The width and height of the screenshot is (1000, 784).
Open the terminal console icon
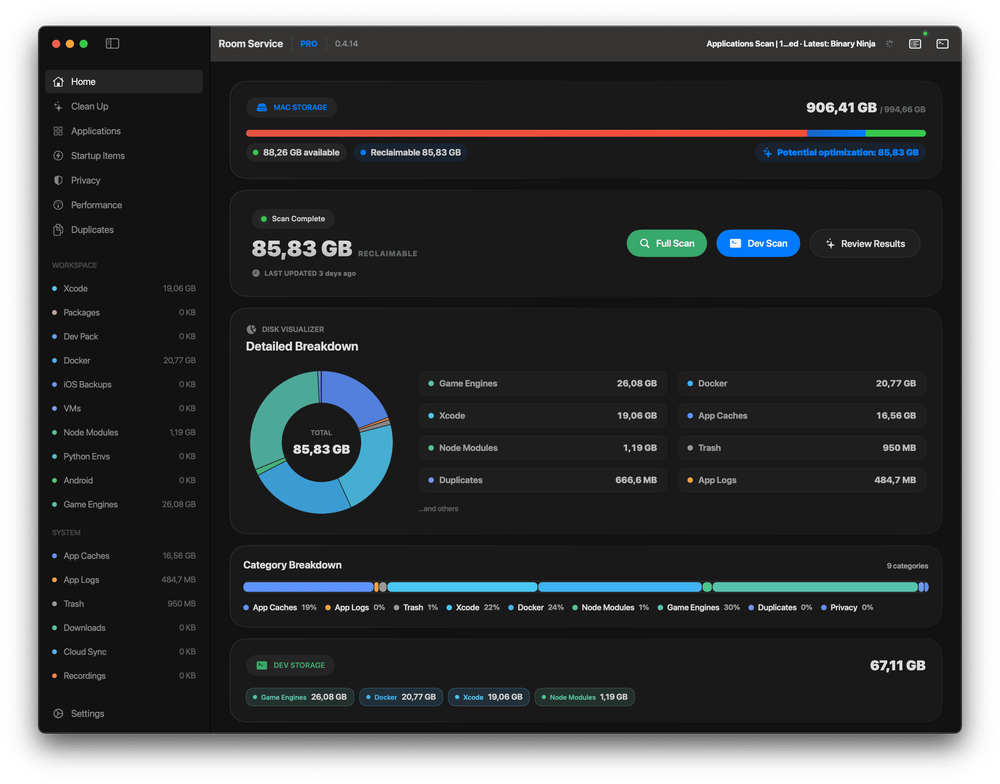[x=942, y=43]
